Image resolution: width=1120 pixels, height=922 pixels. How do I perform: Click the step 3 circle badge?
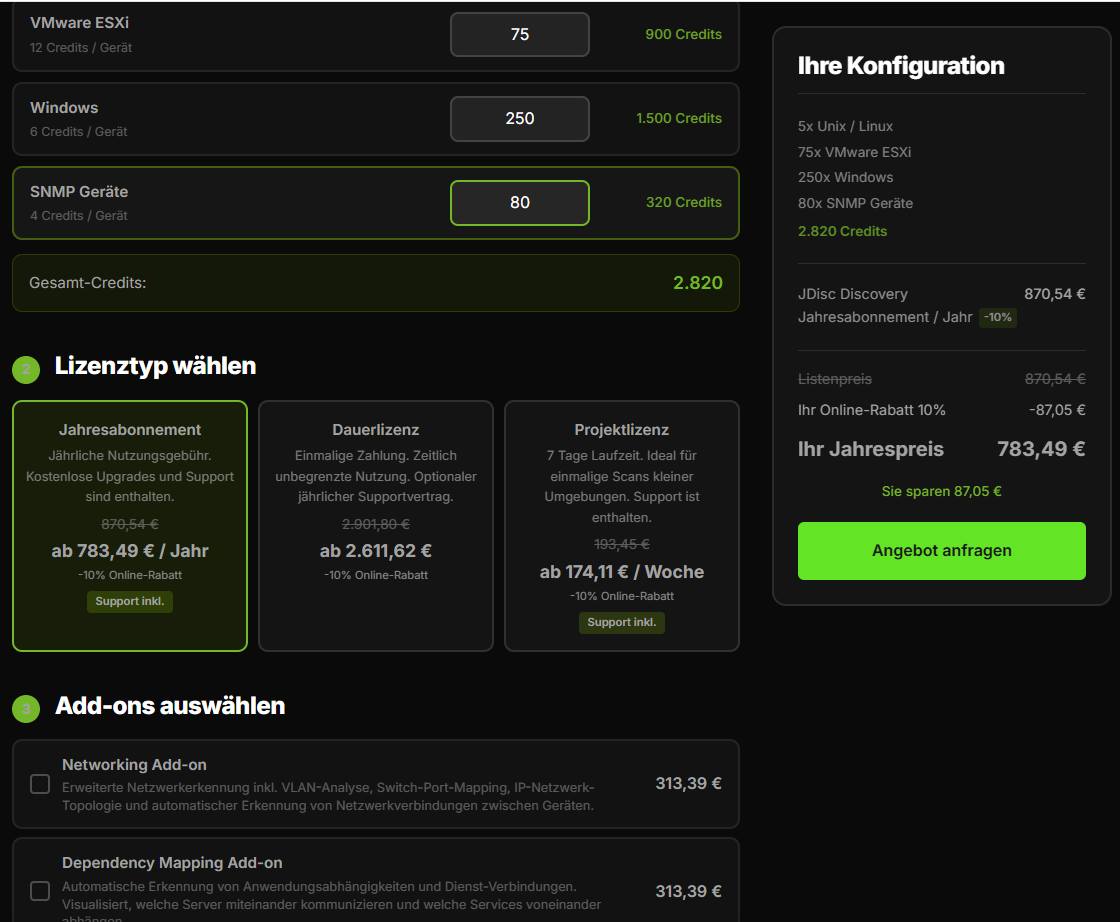click(26, 709)
